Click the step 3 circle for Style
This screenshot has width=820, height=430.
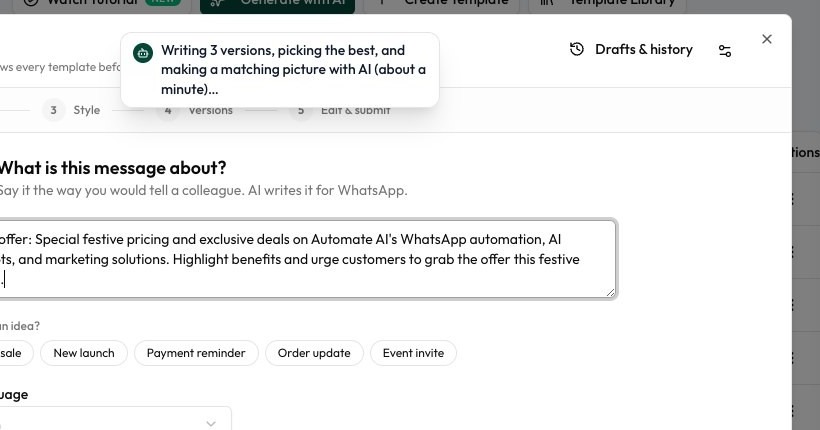coord(53,110)
